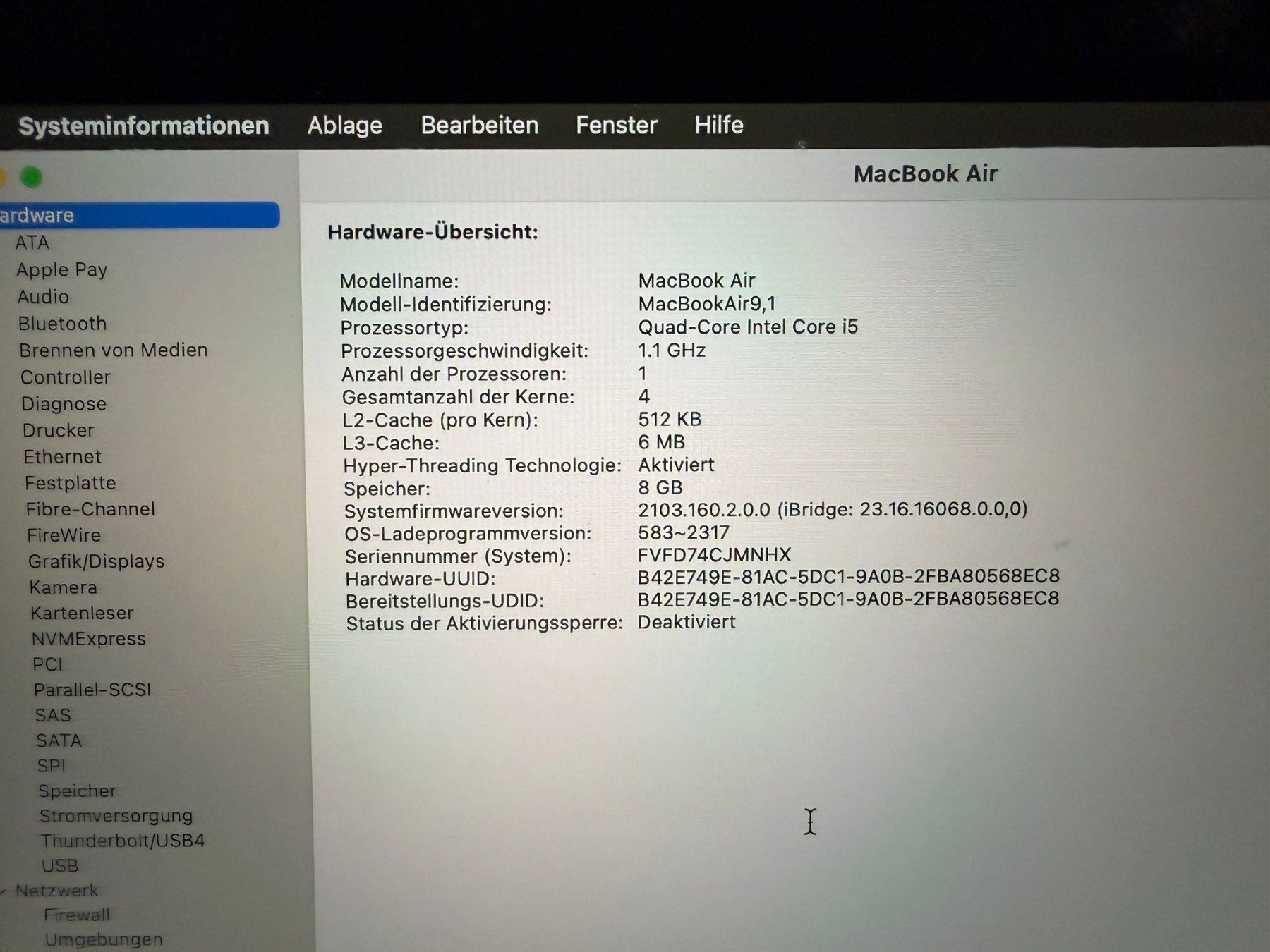The image size is (1270, 952).
Task: Select Kartenleser in the sidebar
Action: coord(82,614)
